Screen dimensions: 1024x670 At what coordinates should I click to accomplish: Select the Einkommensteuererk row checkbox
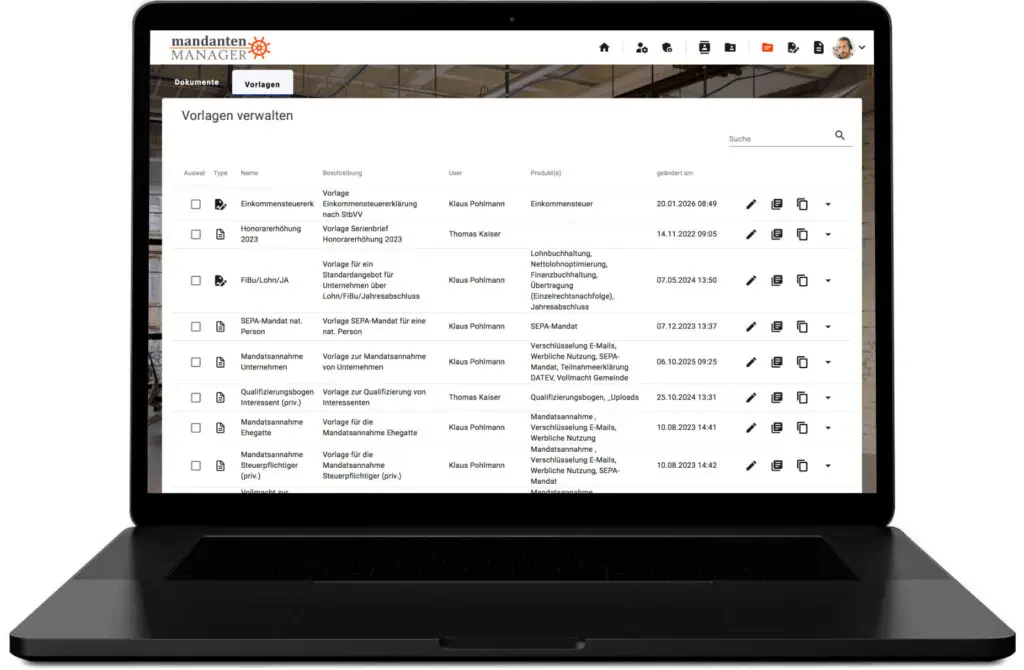click(x=195, y=204)
